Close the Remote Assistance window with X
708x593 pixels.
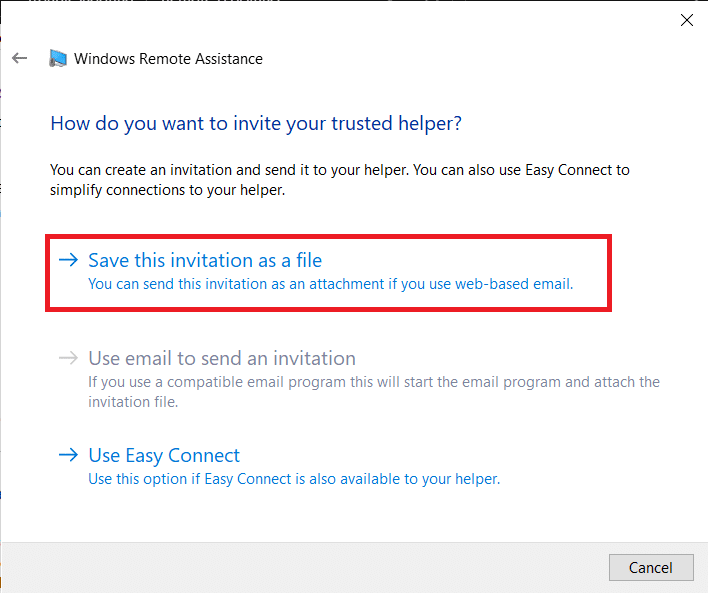point(687,20)
